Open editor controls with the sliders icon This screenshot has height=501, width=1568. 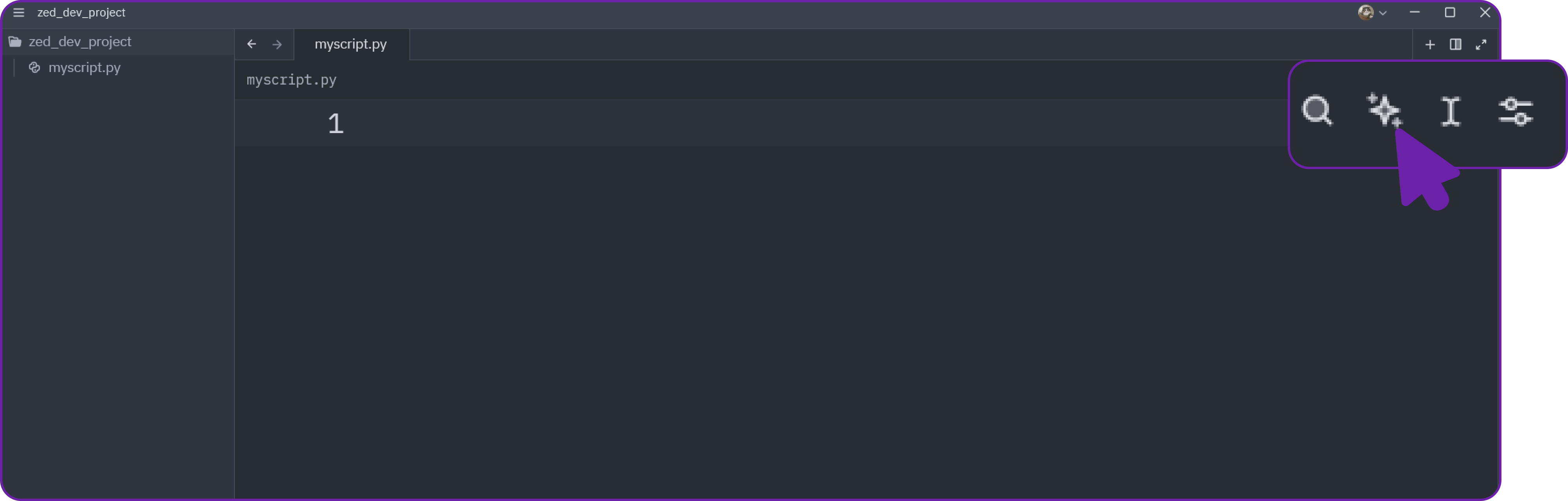[1516, 112]
